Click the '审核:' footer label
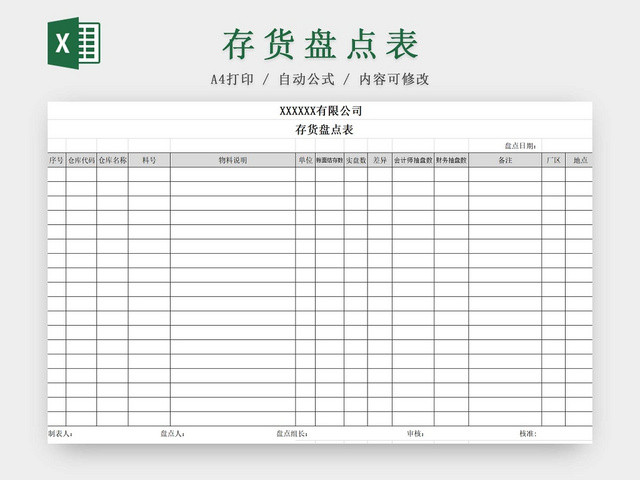Screen dimensions: 640x480 (415, 434)
